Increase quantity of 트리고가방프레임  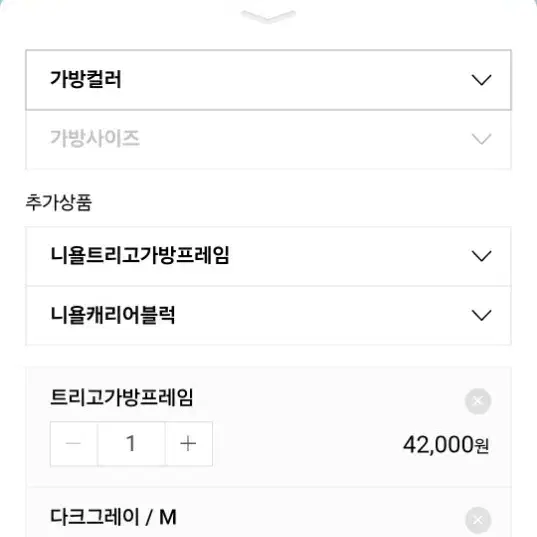[188, 444]
